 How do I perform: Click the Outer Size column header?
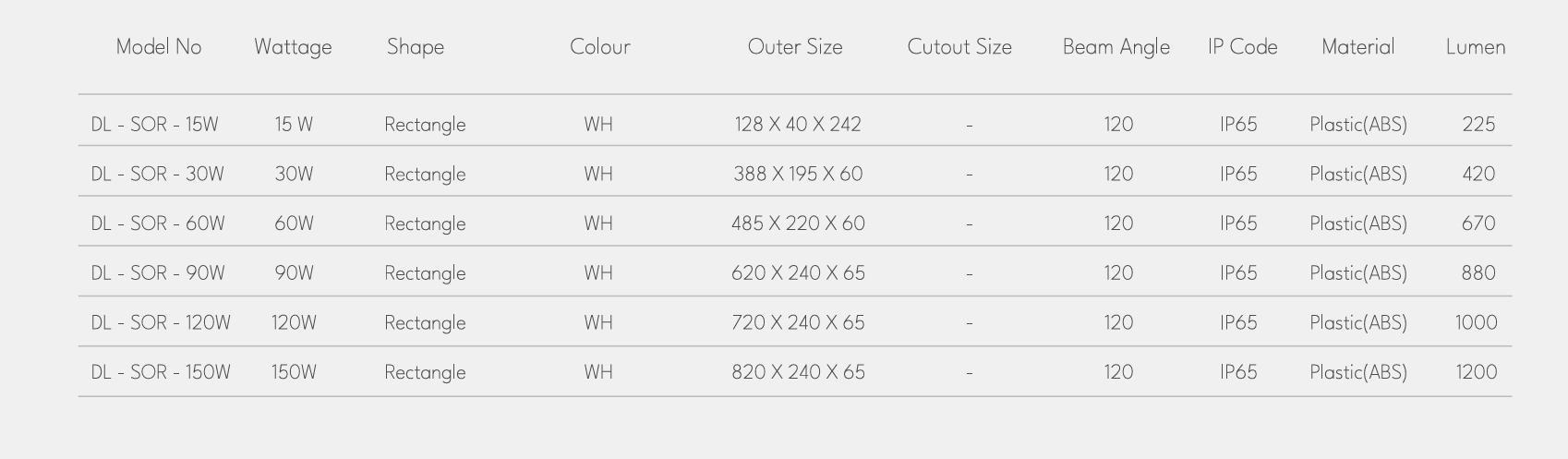click(x=795, y=47)
